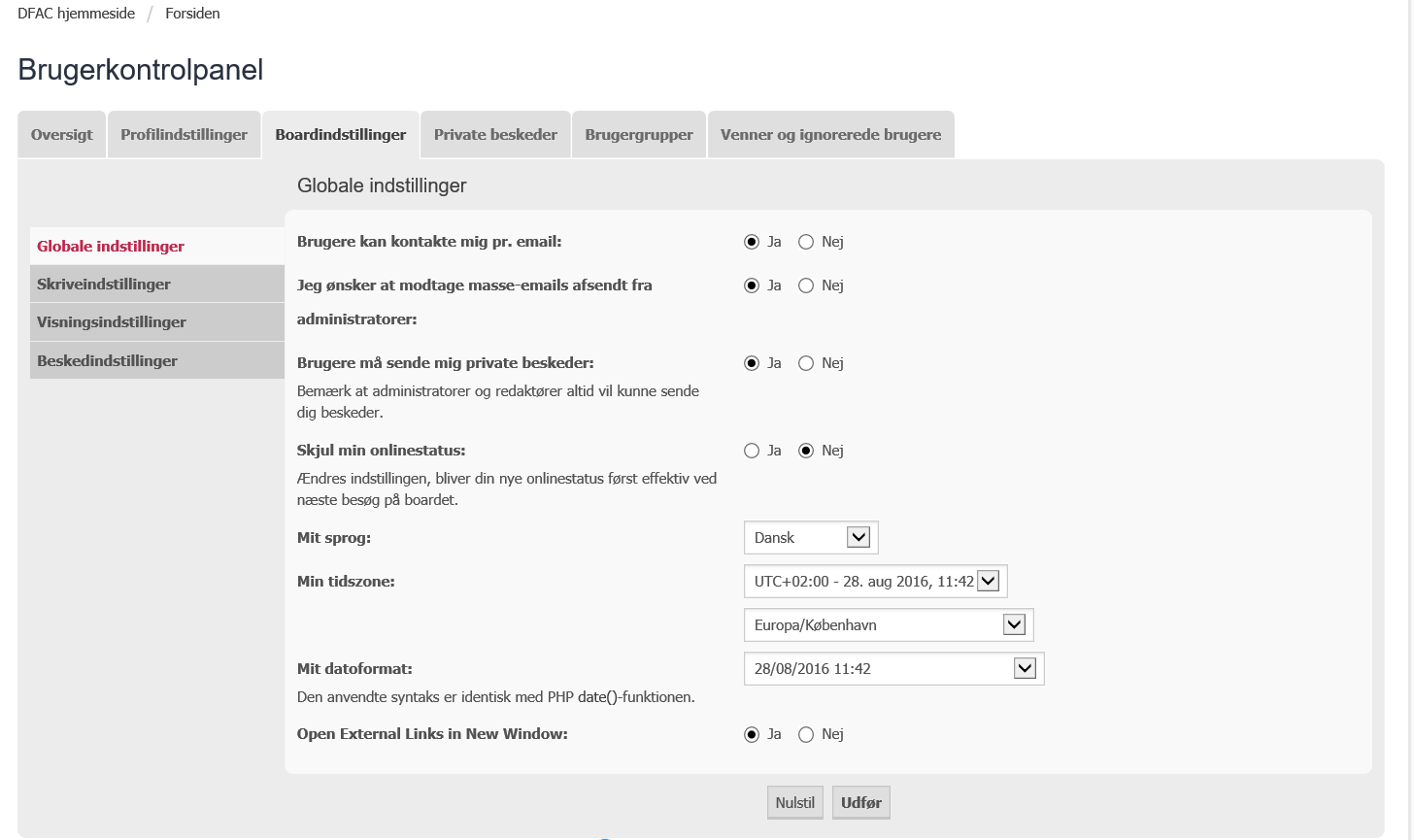Follow the Forsiden breadcrumb link
Screen dimensions: 1414x840
[192, 14]
